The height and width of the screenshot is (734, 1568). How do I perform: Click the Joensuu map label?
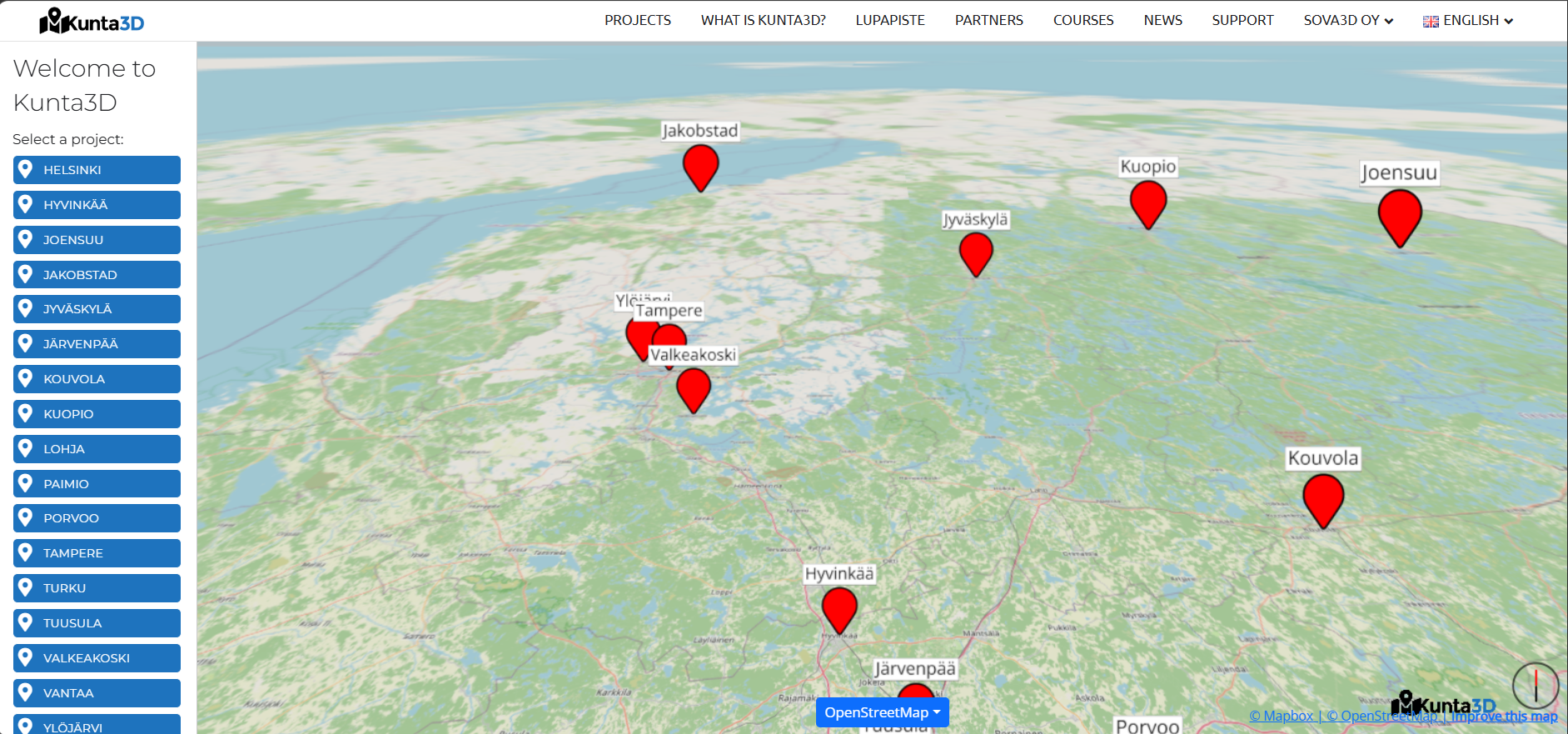coord(1399,172)
